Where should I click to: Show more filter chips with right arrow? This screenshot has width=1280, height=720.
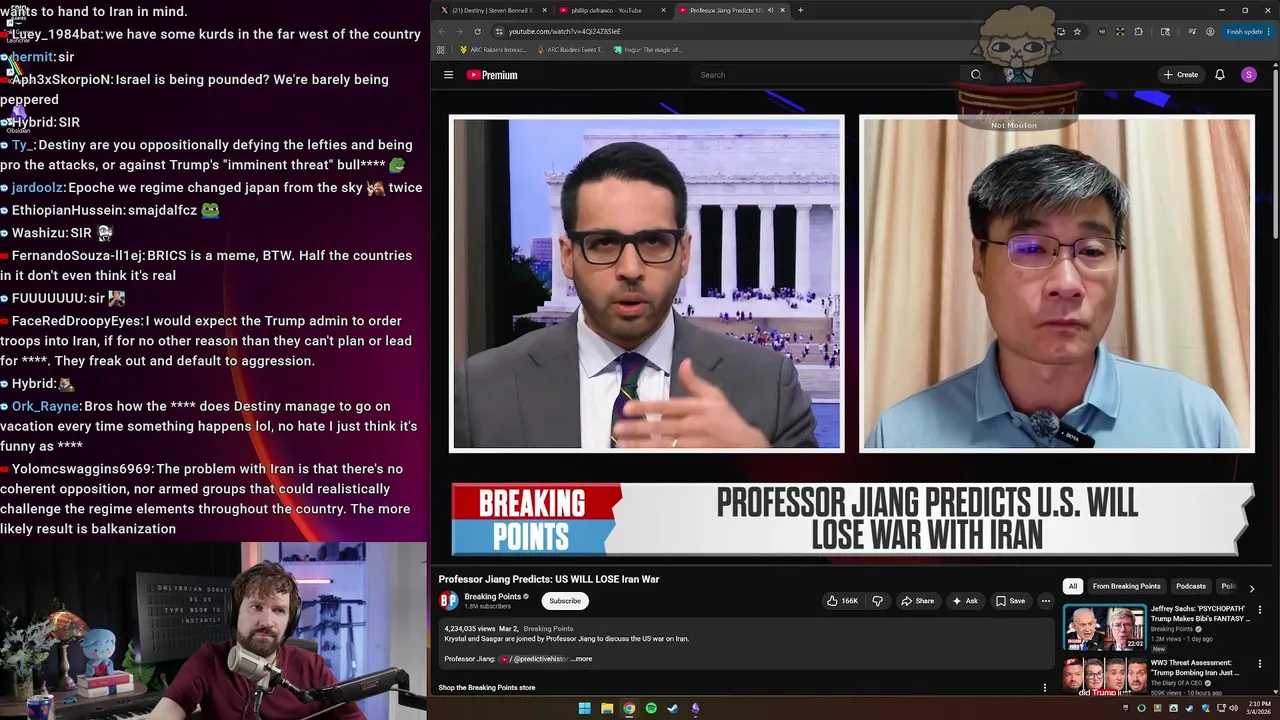(1251, 588)
